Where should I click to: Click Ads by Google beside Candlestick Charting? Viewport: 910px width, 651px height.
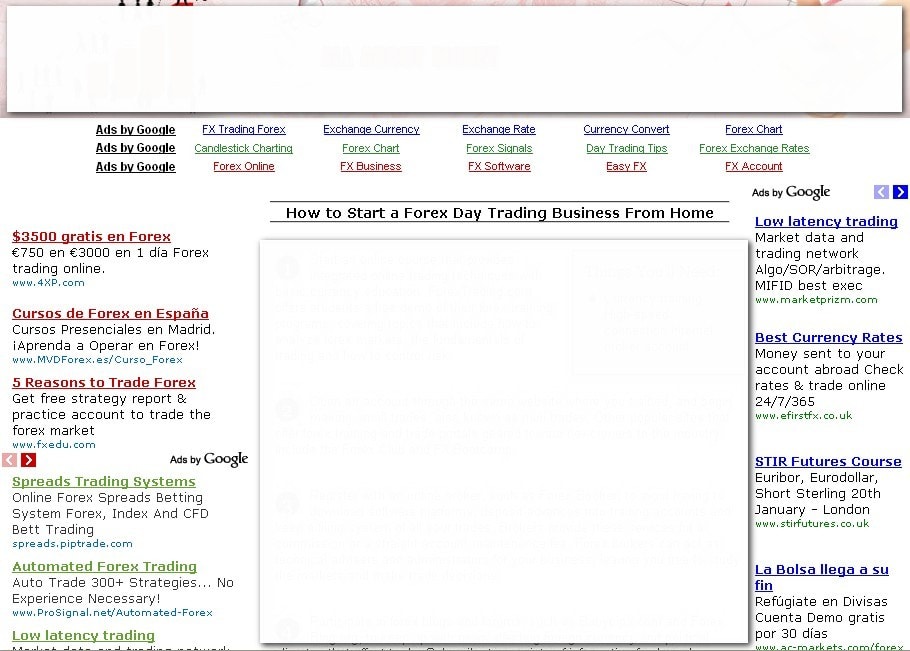[135, 148]
